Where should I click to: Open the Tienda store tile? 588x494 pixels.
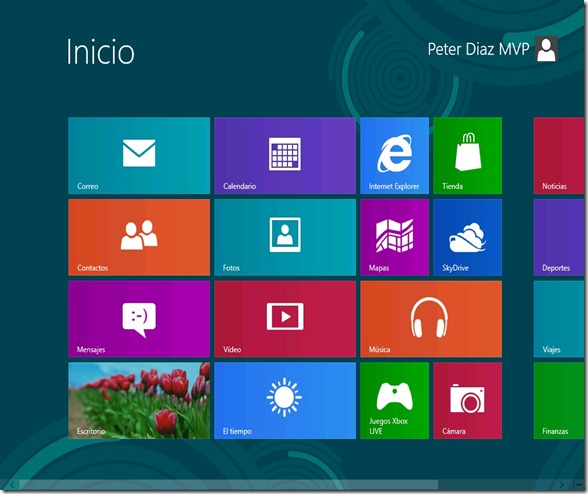468,156
